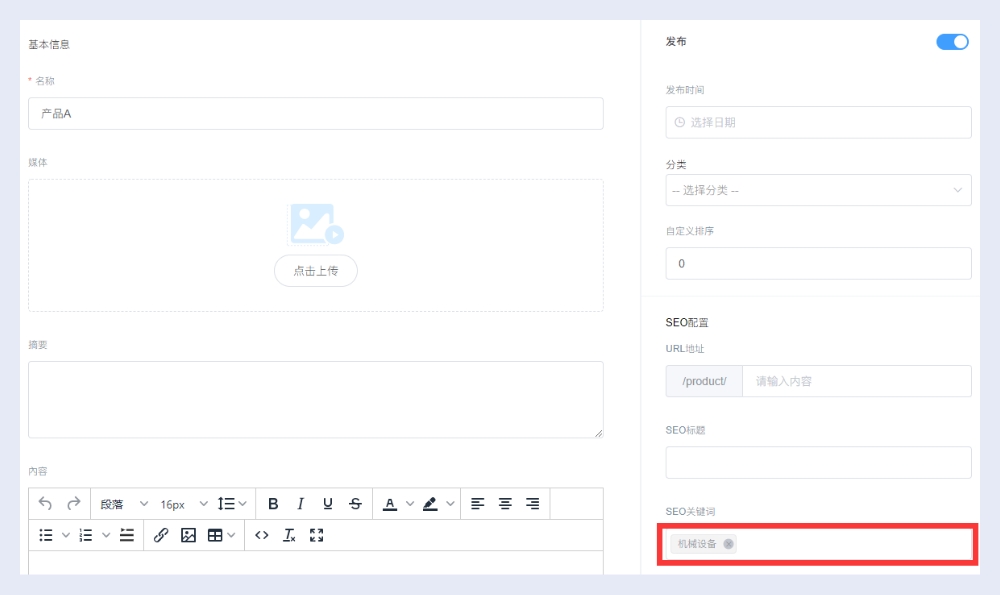Open source code view icon

(x=262, y=535)
